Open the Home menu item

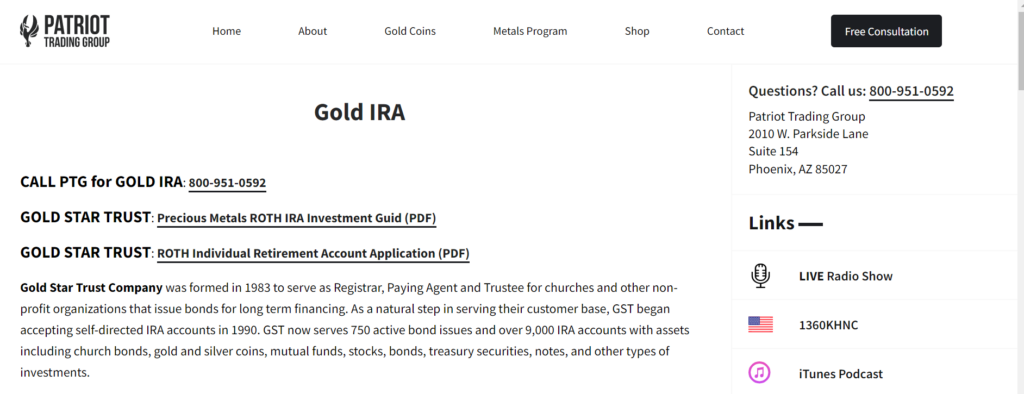tap(227, 31)
